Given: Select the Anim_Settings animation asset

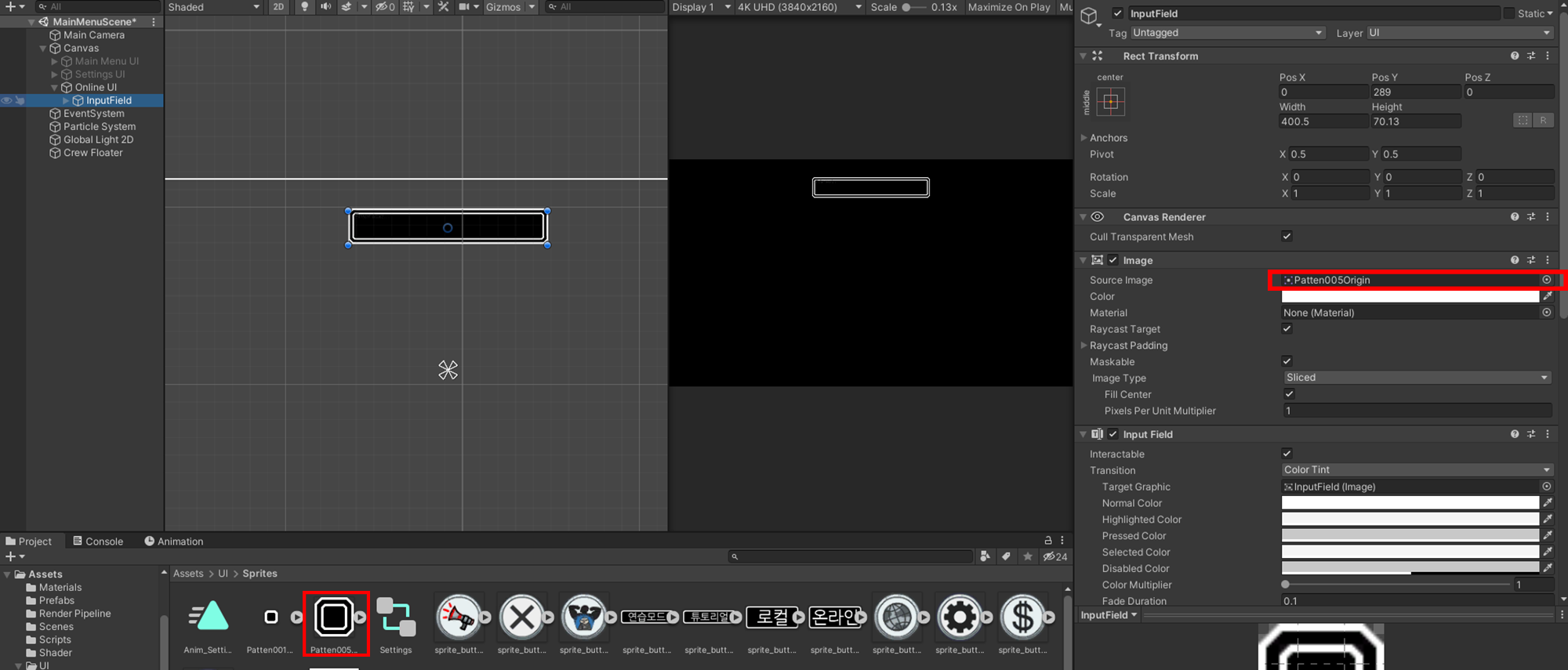Looking at the screenshot, I should coord(209,617).
